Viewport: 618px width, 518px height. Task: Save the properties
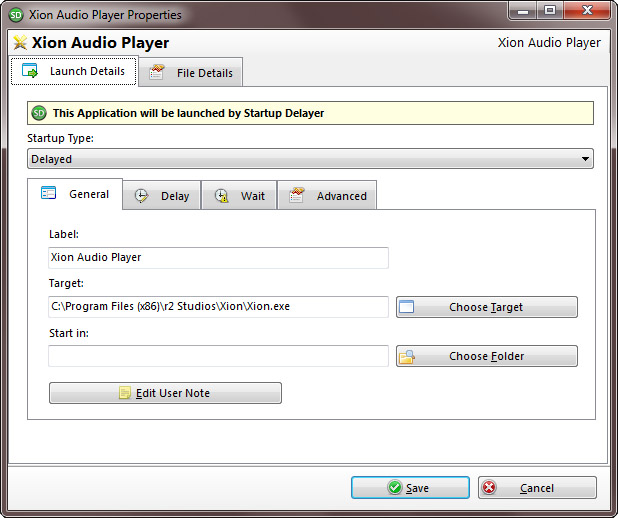click(410, 488)
